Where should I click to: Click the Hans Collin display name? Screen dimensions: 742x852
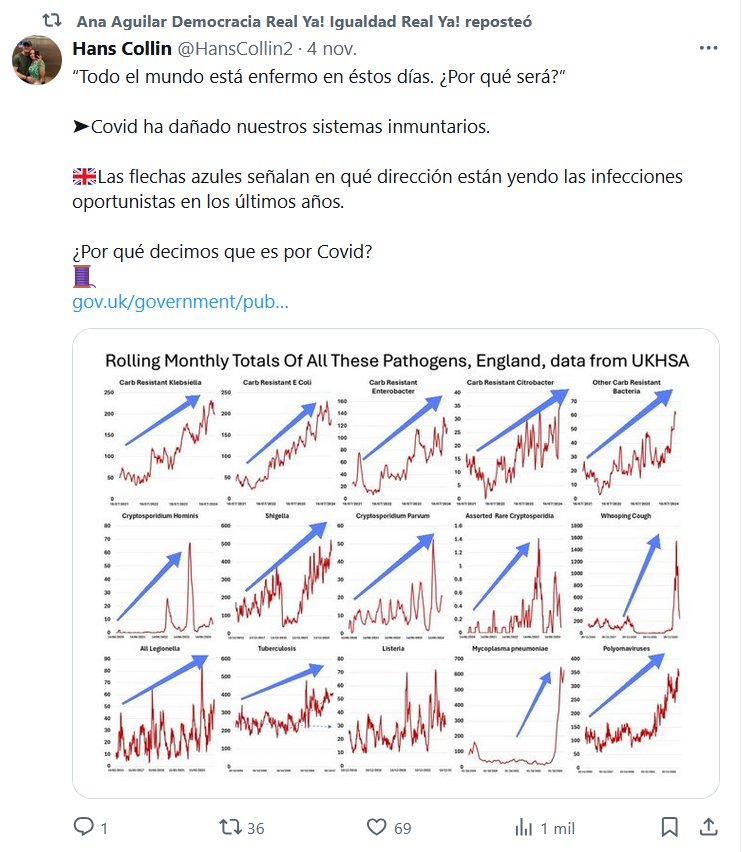pyautogui.click(x=122, y=49)
